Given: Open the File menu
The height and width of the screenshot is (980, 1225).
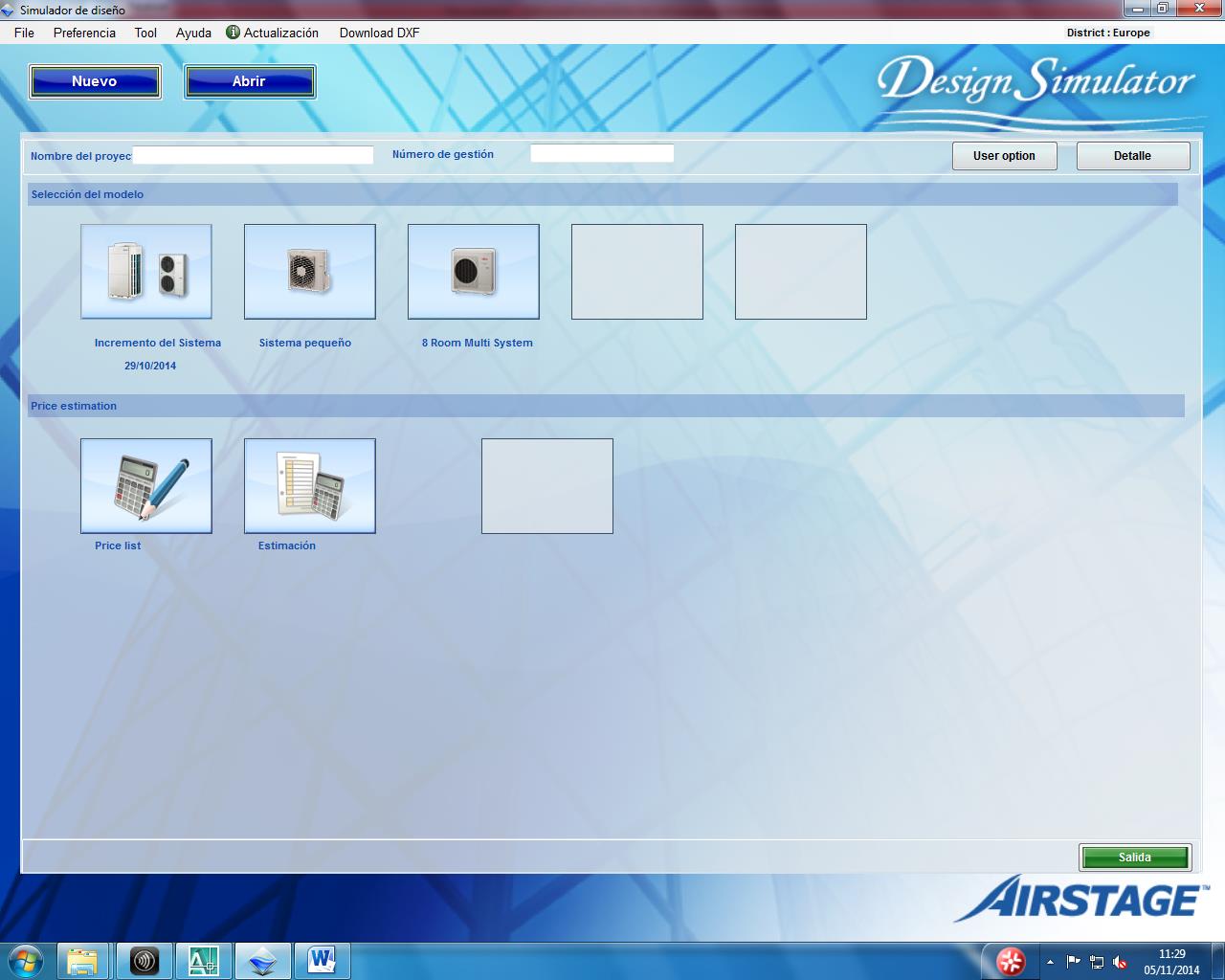Looking at the screenshot, I should tap(24, 33).
